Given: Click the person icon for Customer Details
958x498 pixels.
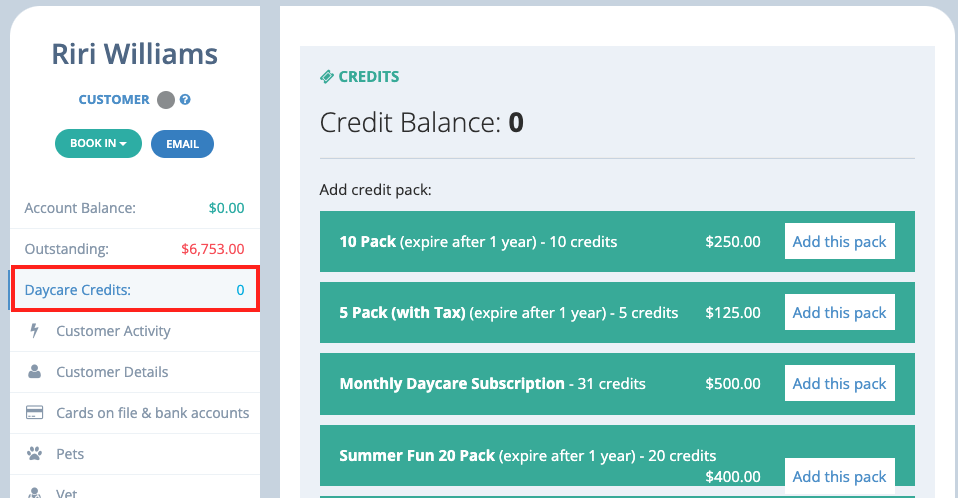Looking at the screenshot, I should point(34,372).
